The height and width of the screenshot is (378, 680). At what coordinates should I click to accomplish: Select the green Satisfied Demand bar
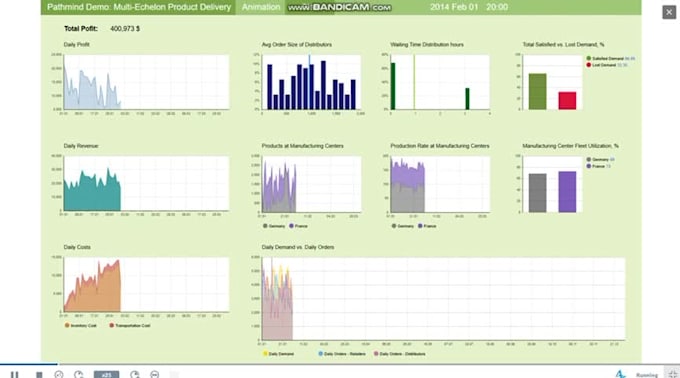537,91
